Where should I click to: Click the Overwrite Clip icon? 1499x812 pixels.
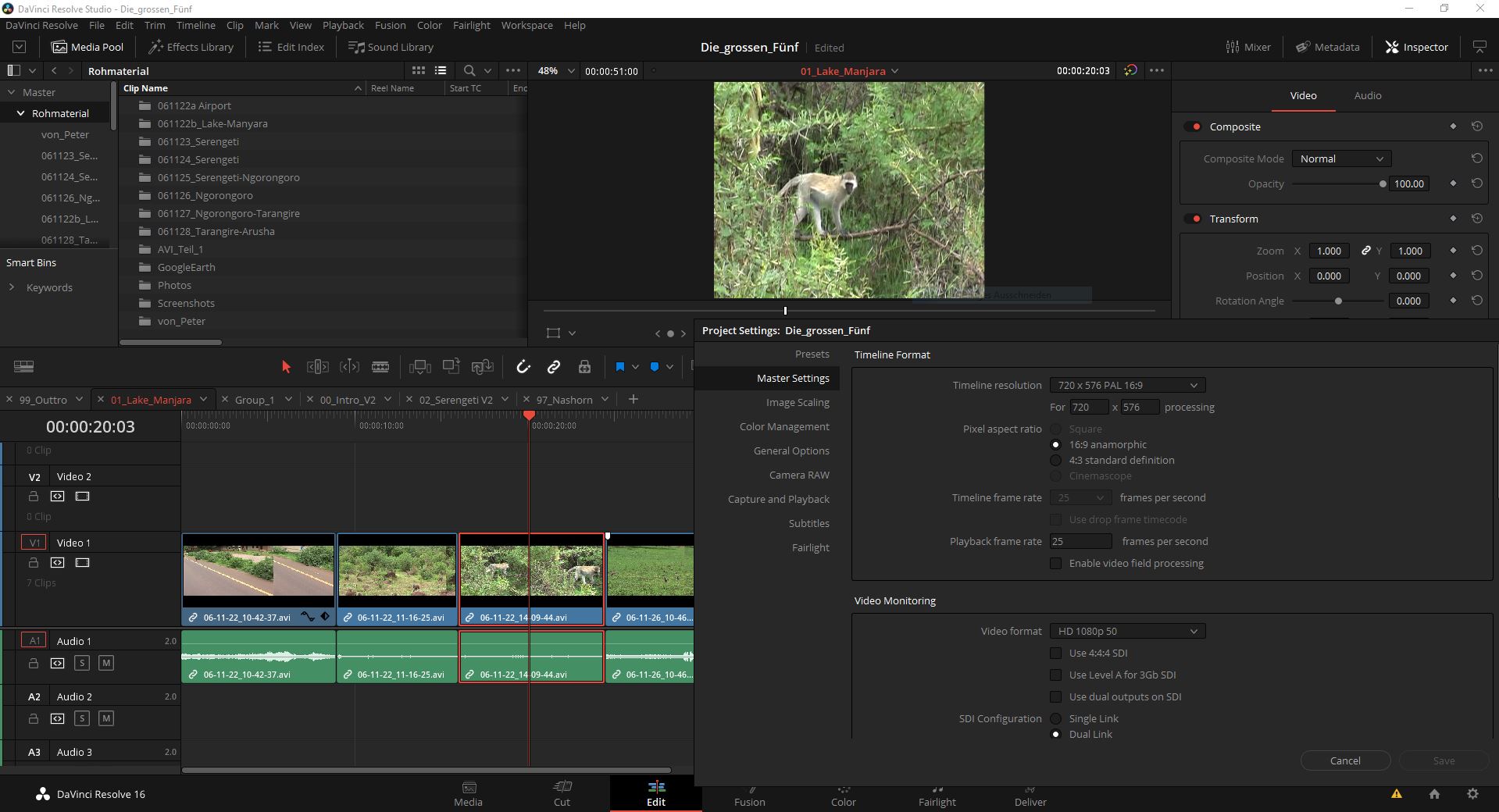451,366
